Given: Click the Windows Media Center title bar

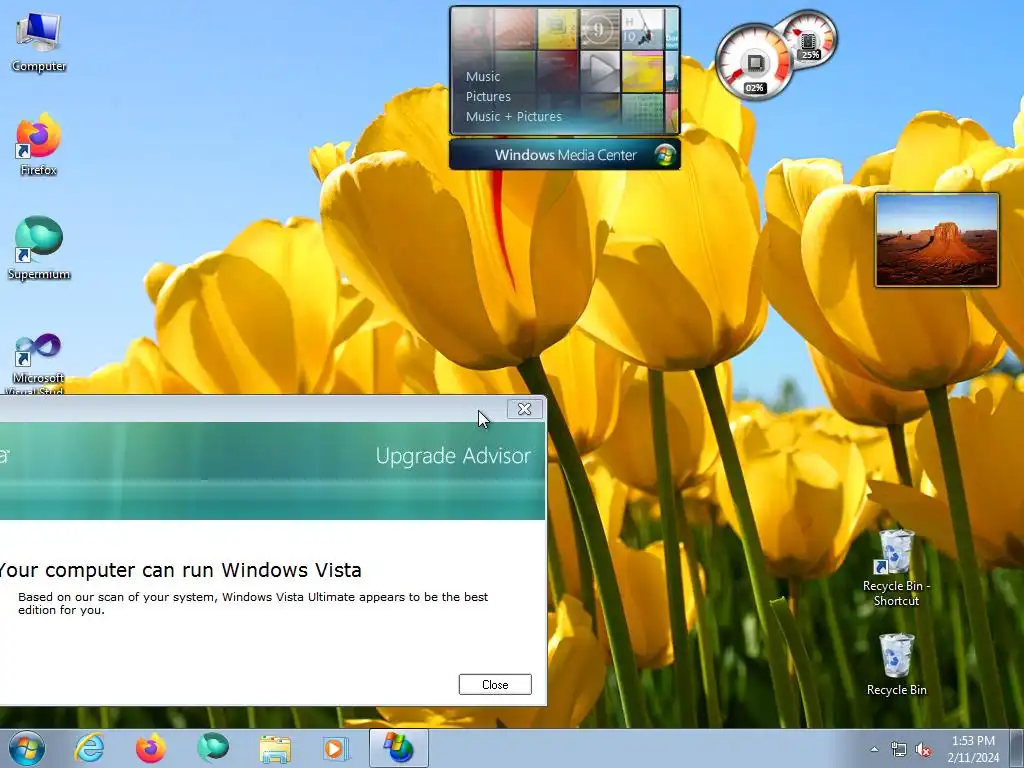Looking at the screenshot, I should [x=565, y=155].
